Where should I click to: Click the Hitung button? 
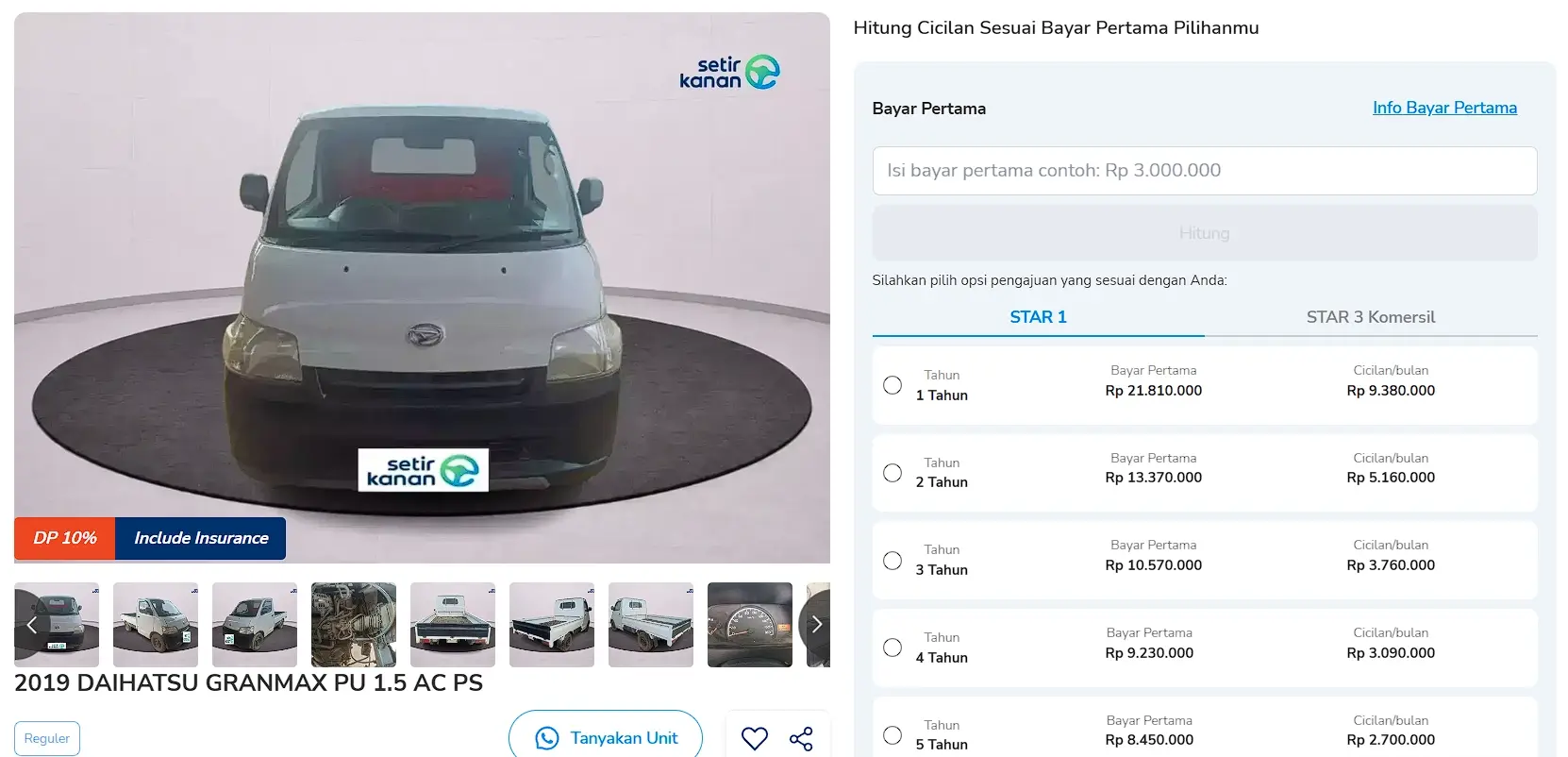tap(1205, 233)
